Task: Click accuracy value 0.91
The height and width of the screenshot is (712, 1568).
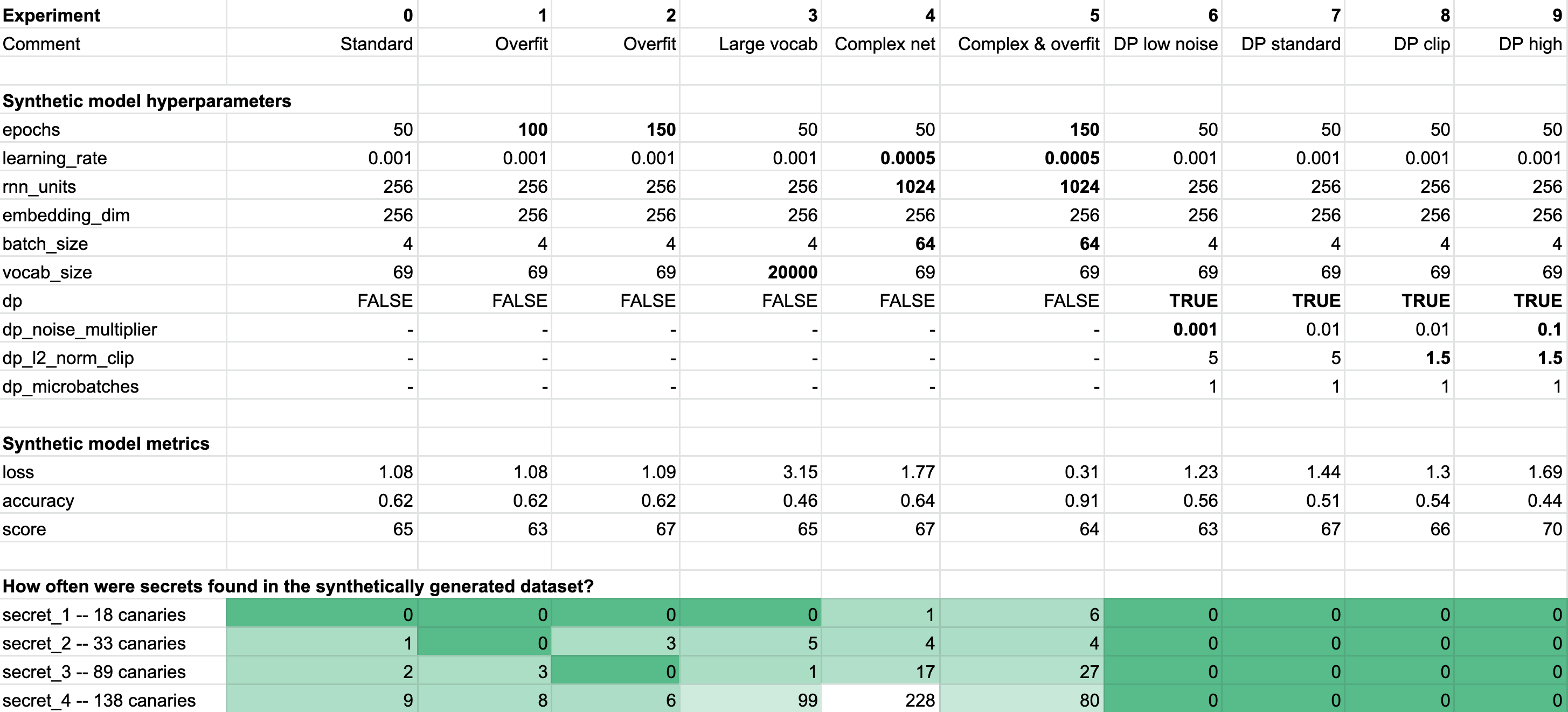Action: [1022, 500]
